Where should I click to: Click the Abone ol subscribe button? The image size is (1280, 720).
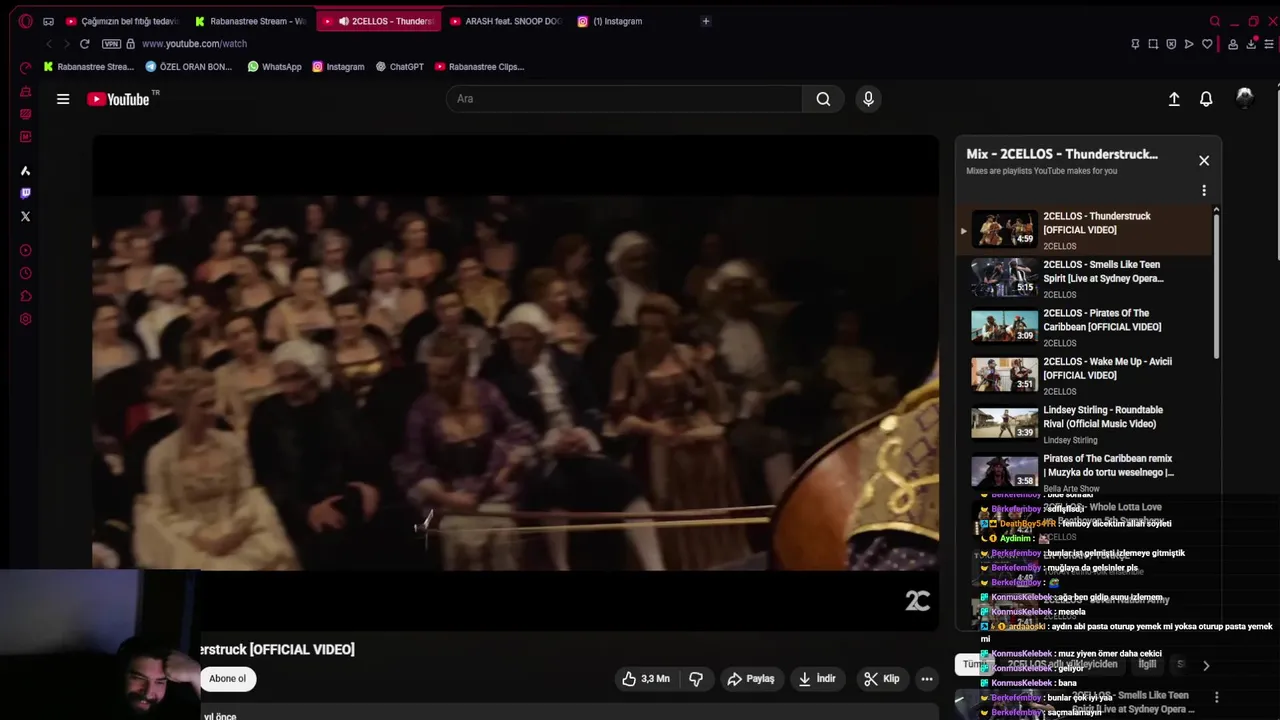coord(227,679)
